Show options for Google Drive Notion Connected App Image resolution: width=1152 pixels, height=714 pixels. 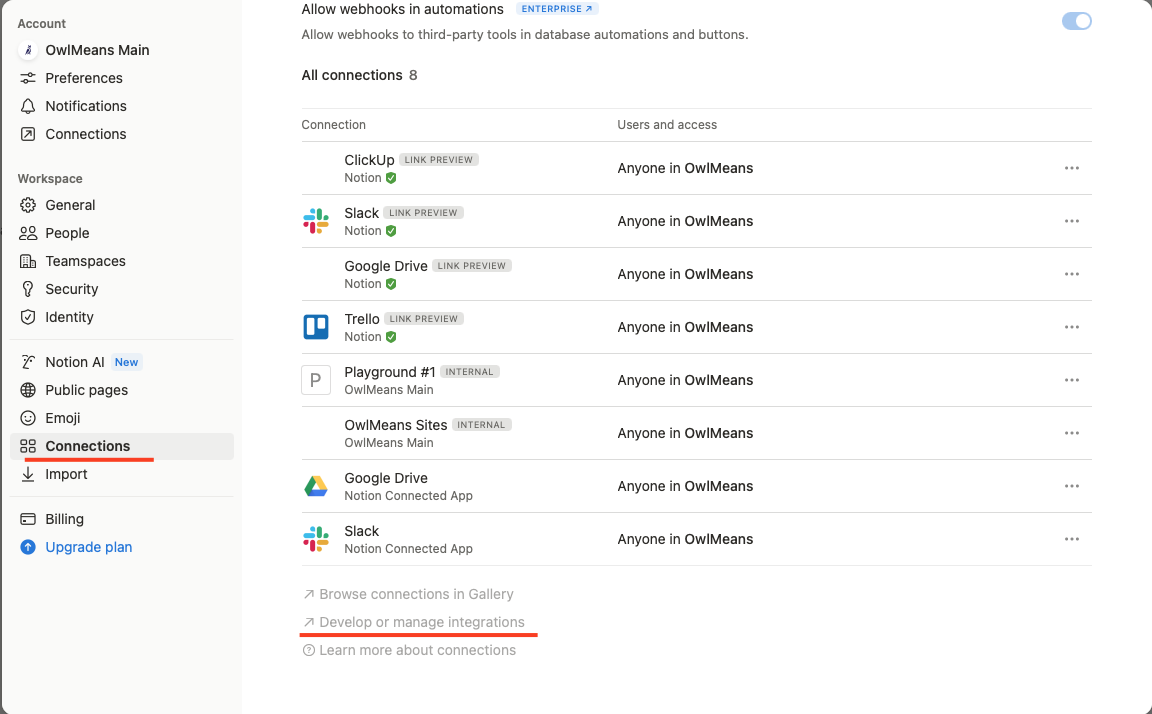coord(1072,486)
